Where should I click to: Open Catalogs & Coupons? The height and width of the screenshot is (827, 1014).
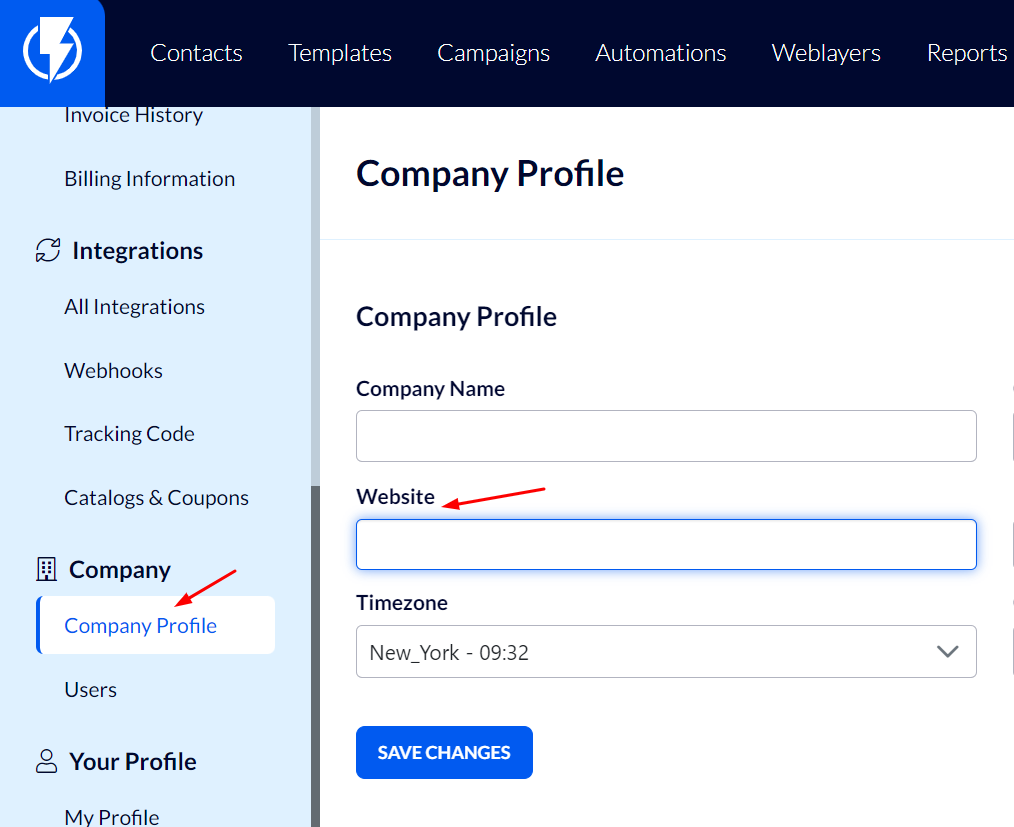[x=156, y=498]
